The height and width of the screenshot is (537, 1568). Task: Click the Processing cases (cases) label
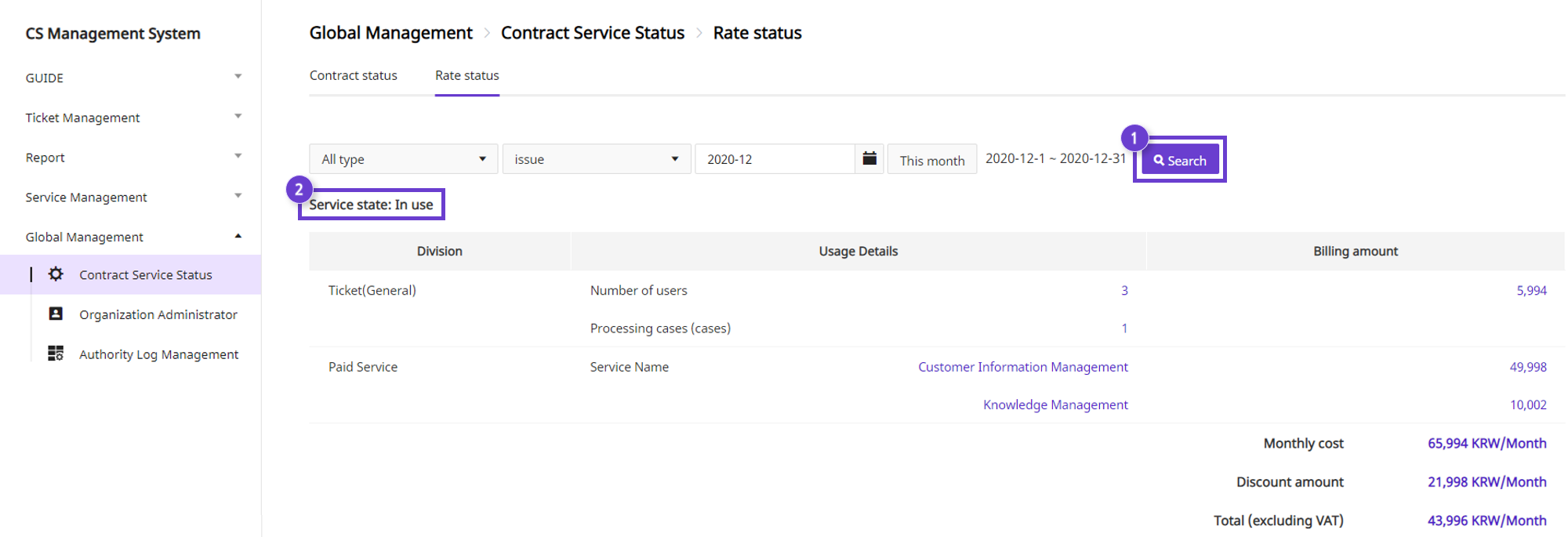click(x=660, y=328)
